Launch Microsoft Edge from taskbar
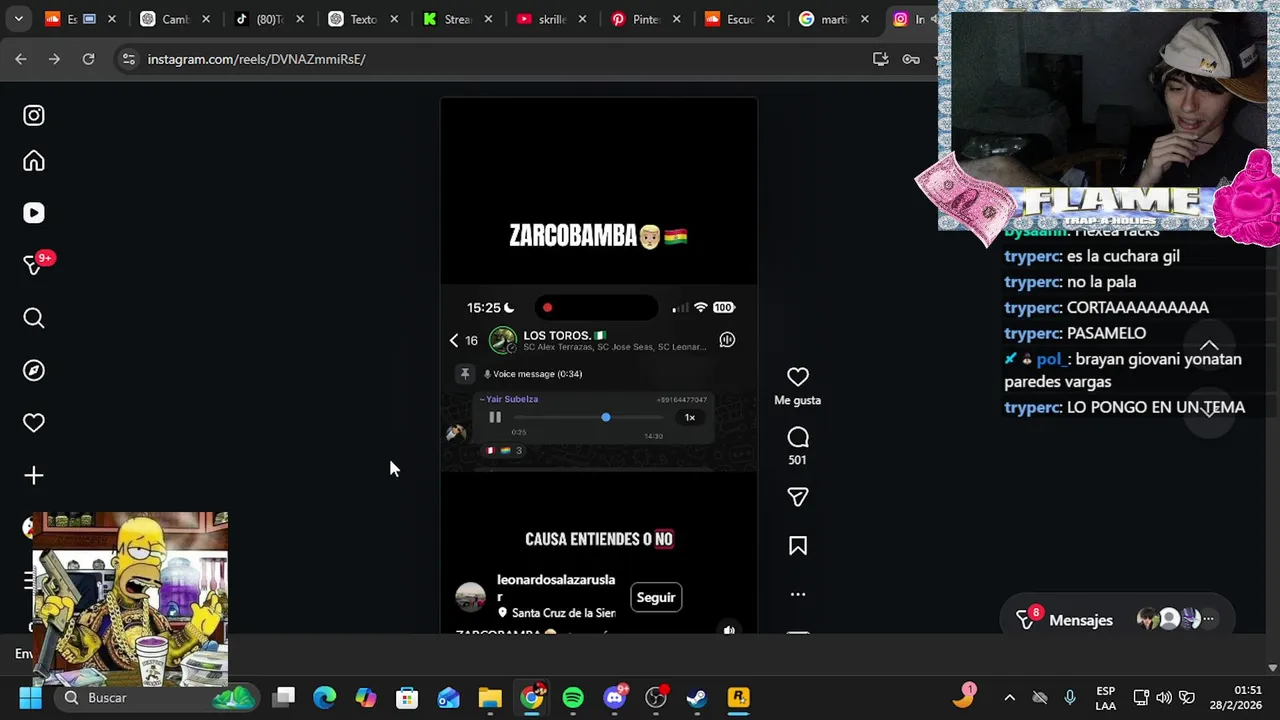The height and width of the screenshot is (720, 1280). pyautogui.click(x=325, y=697)
